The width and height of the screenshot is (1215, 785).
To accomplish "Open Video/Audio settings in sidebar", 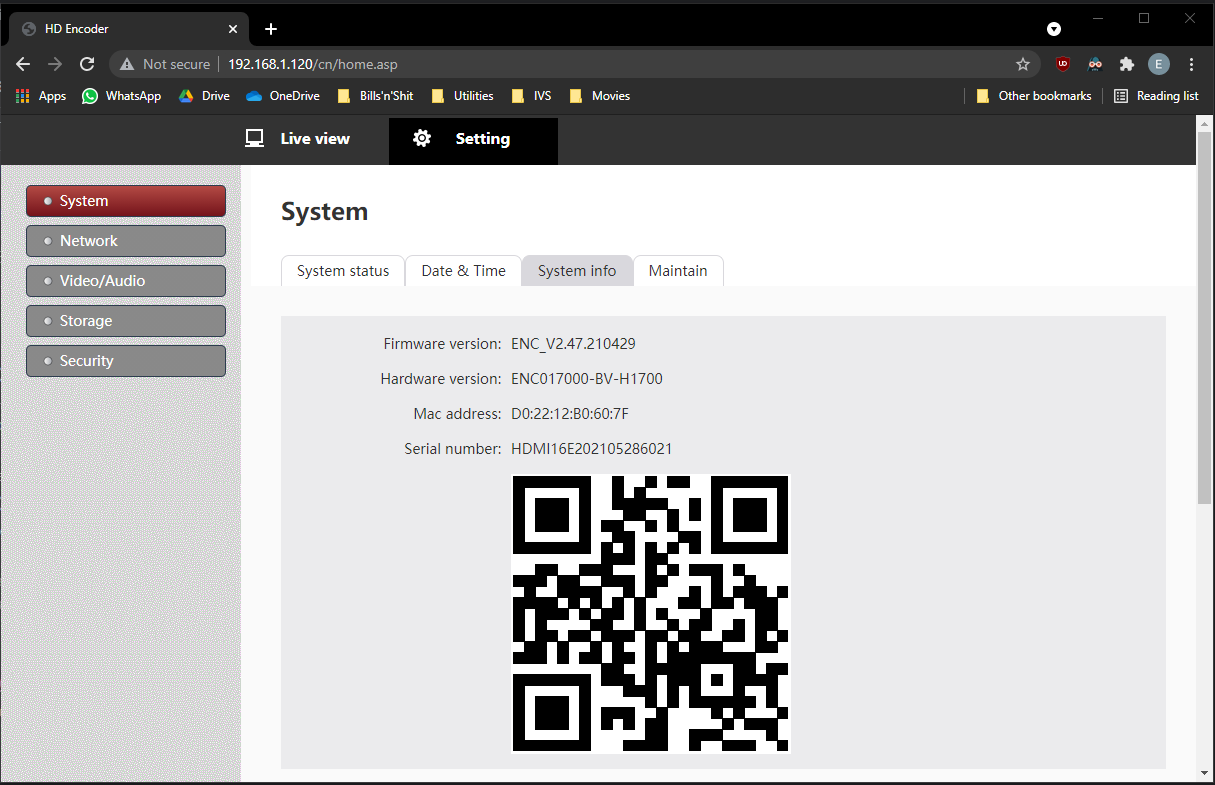I will click(x=126, y=281).
